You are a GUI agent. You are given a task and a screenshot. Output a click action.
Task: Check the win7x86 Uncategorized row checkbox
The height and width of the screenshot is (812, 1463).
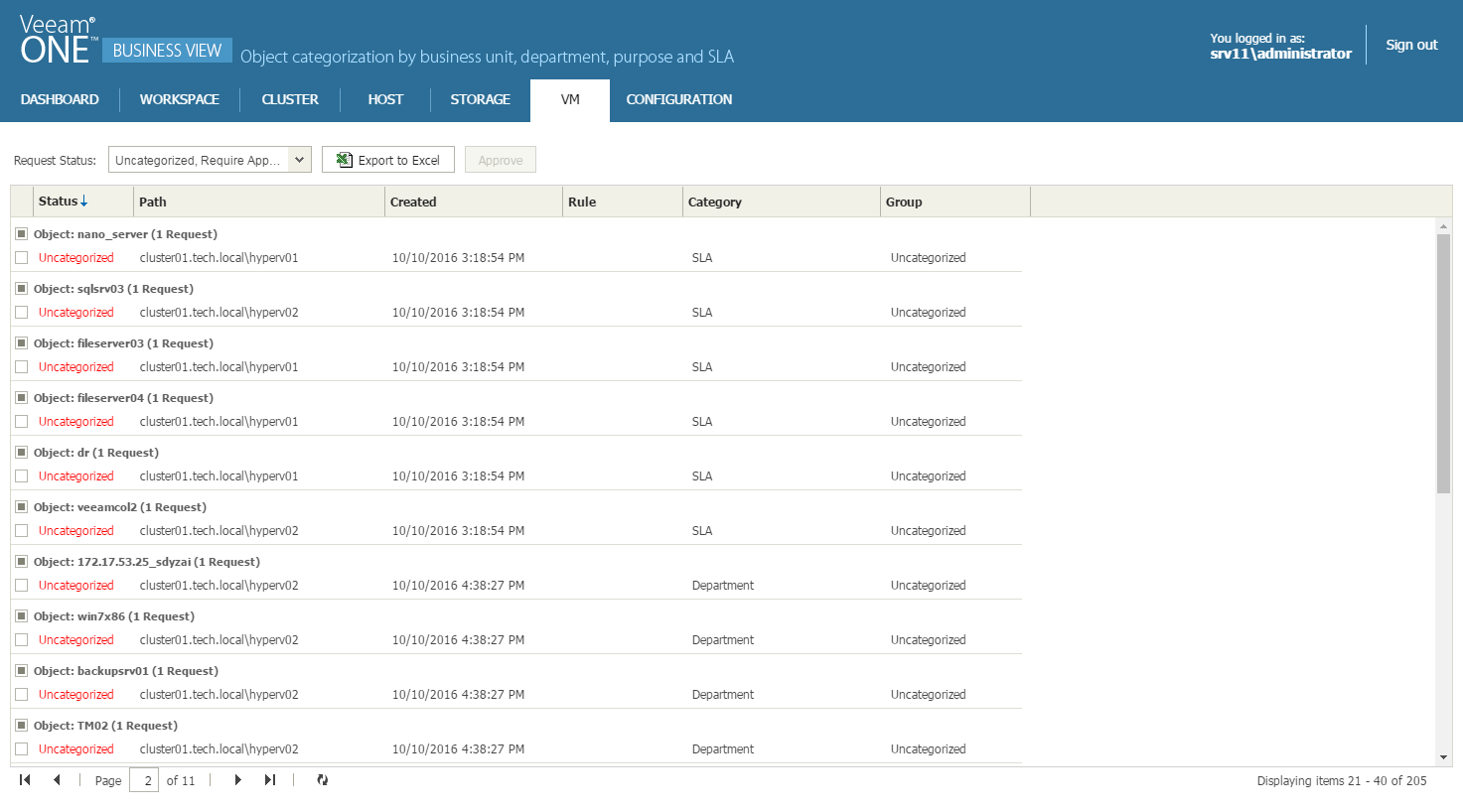[x=22, y=639]
